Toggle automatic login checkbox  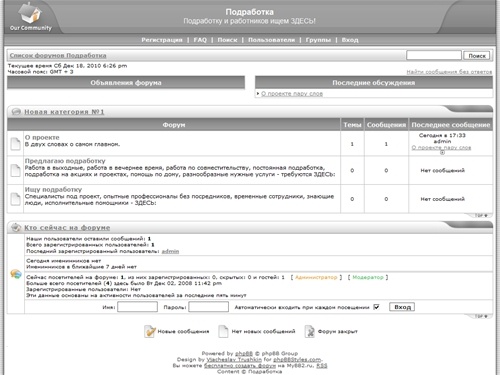pyautogui.click(x=376, y=307)
